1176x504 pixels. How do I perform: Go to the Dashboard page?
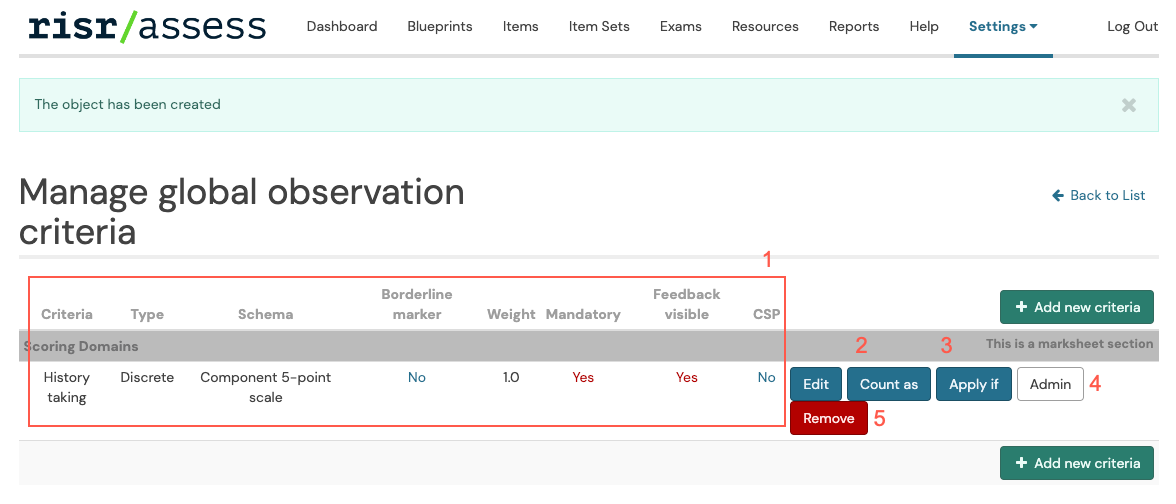pos(342,27)
